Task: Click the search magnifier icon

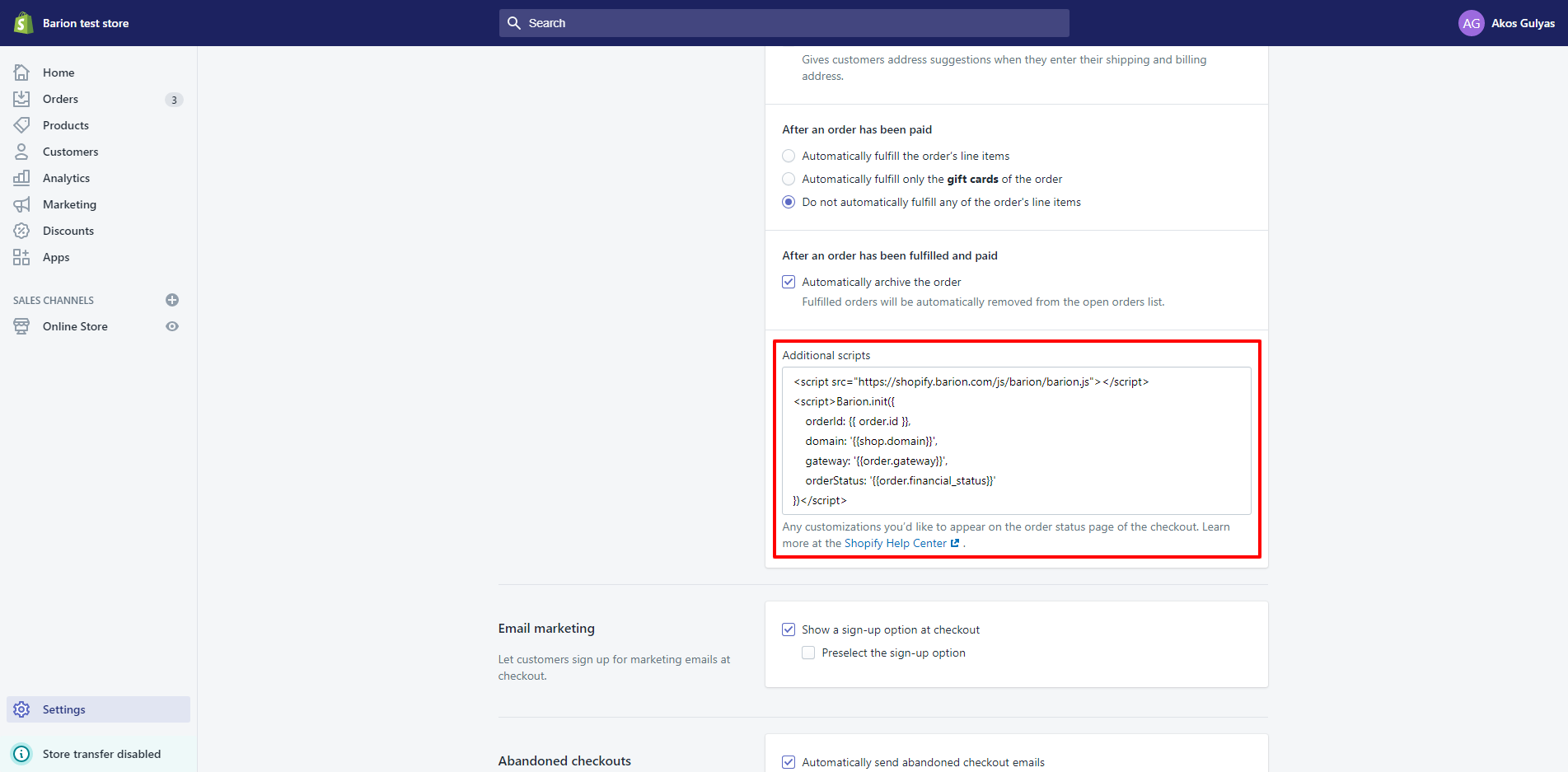Action: (514, 23)
